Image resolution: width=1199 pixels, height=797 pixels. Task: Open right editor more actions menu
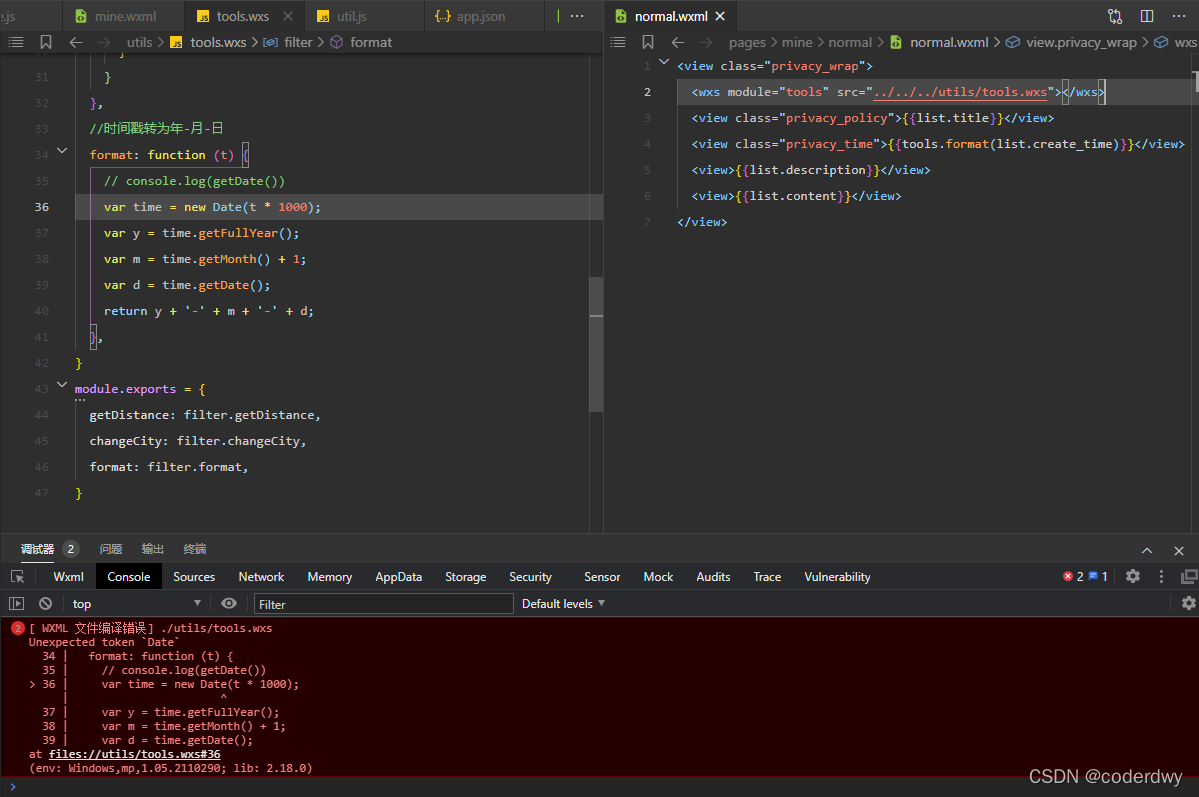pyautogui.click(x=1178, y=16)
